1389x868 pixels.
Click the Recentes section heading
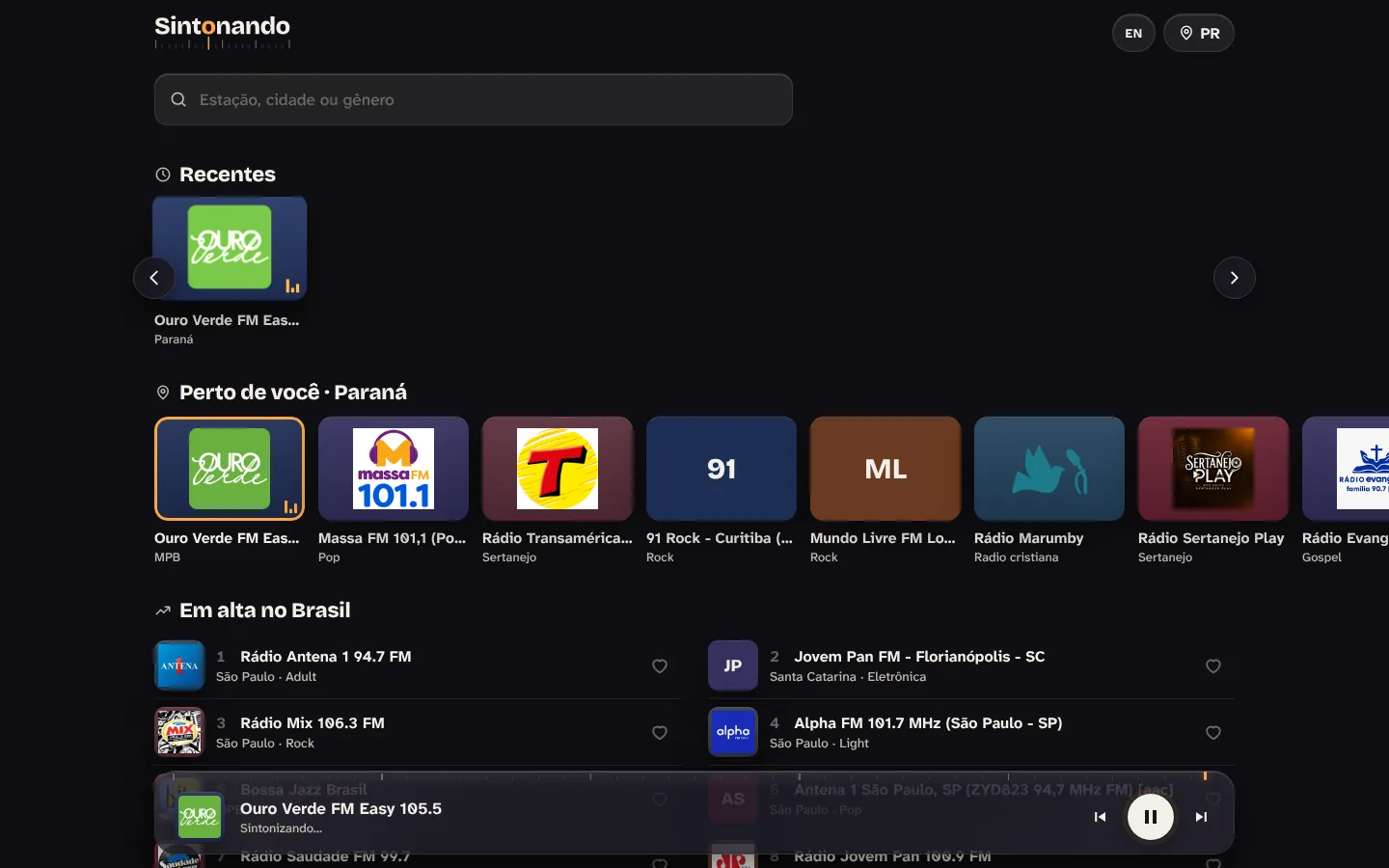point(228,175)
